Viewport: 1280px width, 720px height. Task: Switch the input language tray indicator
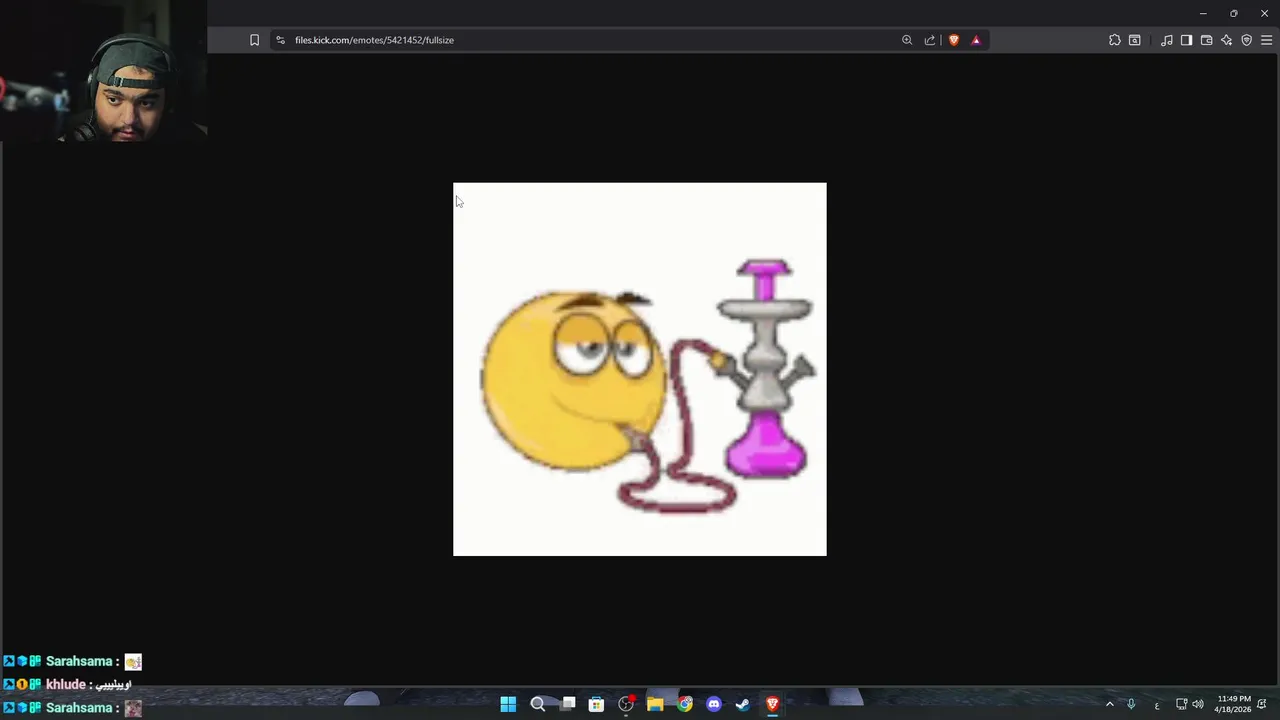[1157, 705]
